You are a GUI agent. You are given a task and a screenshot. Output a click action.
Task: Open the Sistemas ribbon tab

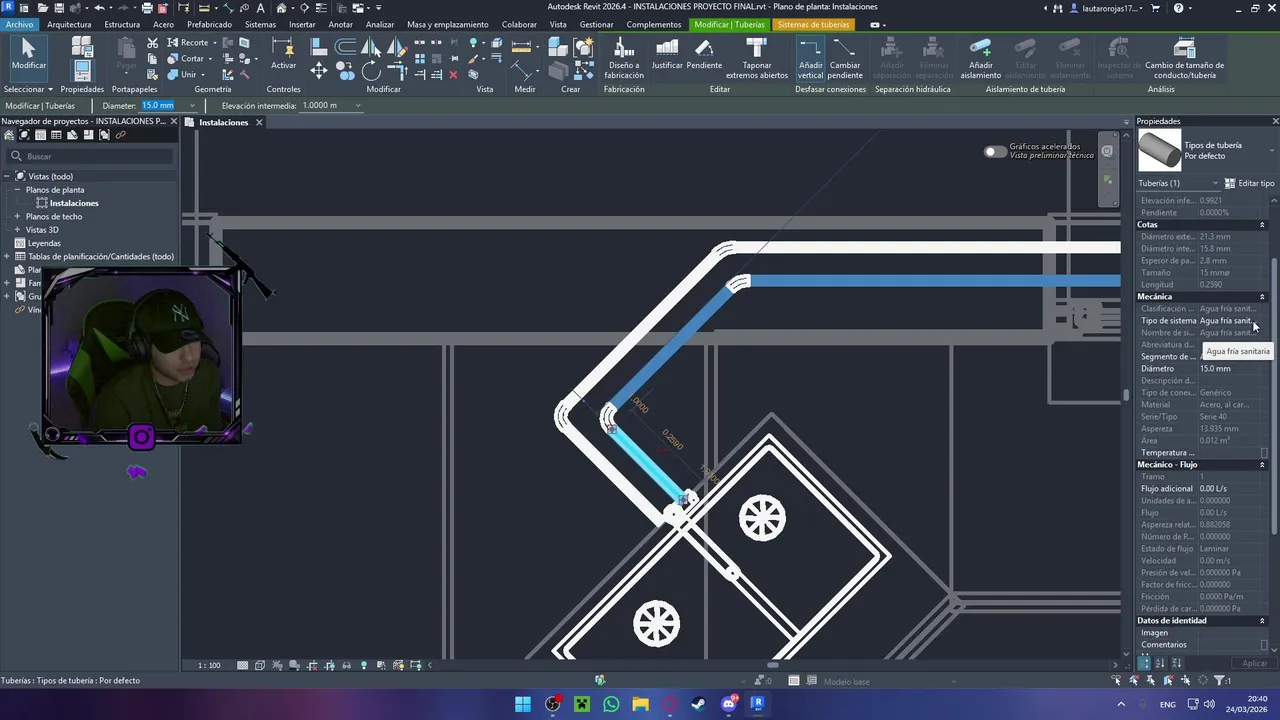pyautogui.click(x=260, y=24)
